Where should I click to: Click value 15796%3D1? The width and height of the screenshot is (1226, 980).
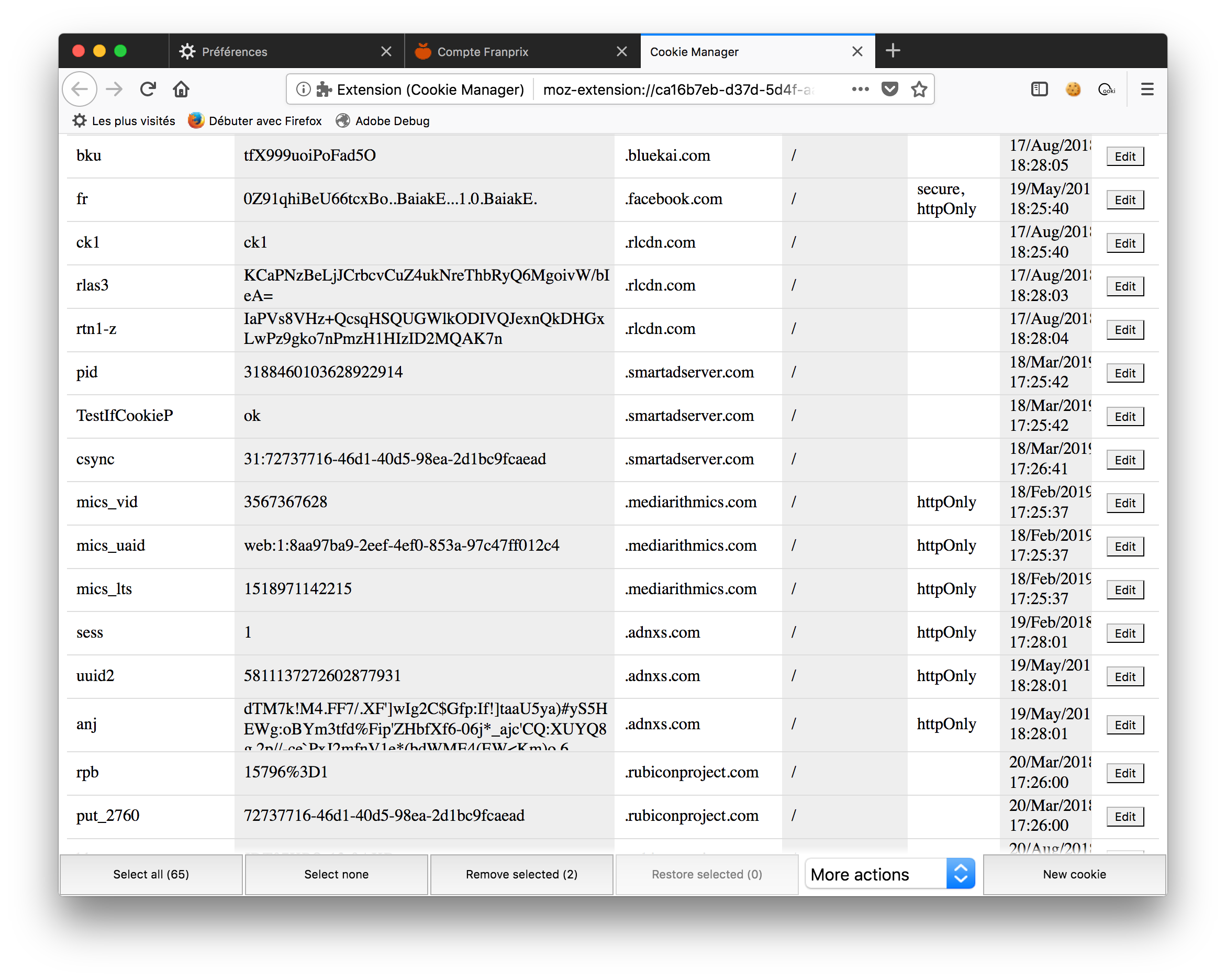click(x=285, y=772)
